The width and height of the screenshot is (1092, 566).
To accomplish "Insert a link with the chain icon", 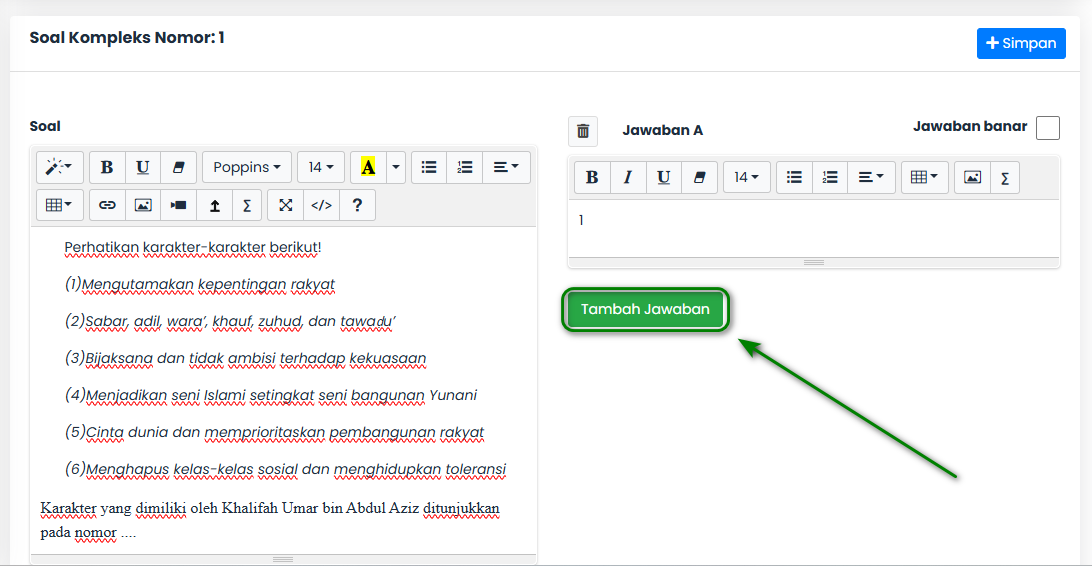I will [x=107, y=205].
